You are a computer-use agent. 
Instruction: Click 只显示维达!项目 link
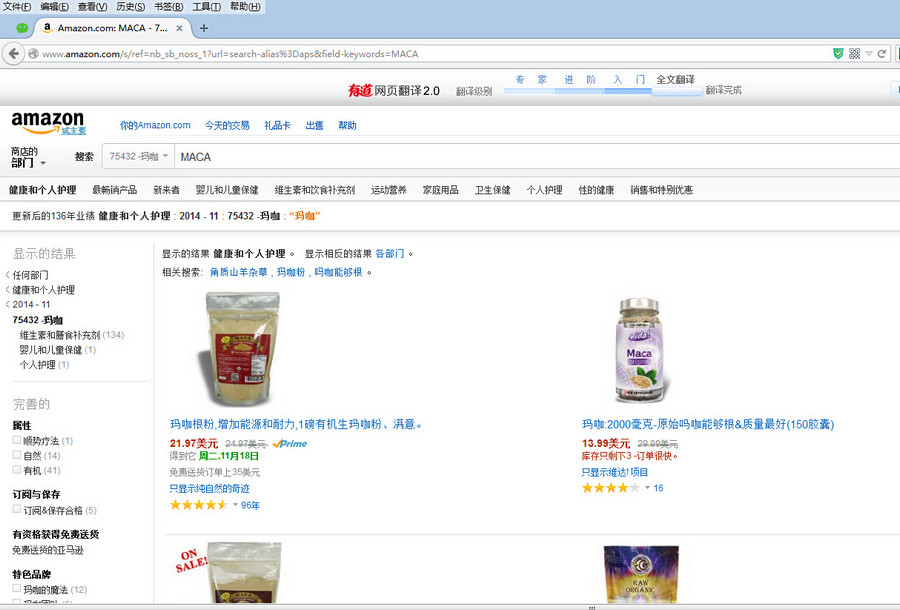pyautogui.click(x=614, y=472)
